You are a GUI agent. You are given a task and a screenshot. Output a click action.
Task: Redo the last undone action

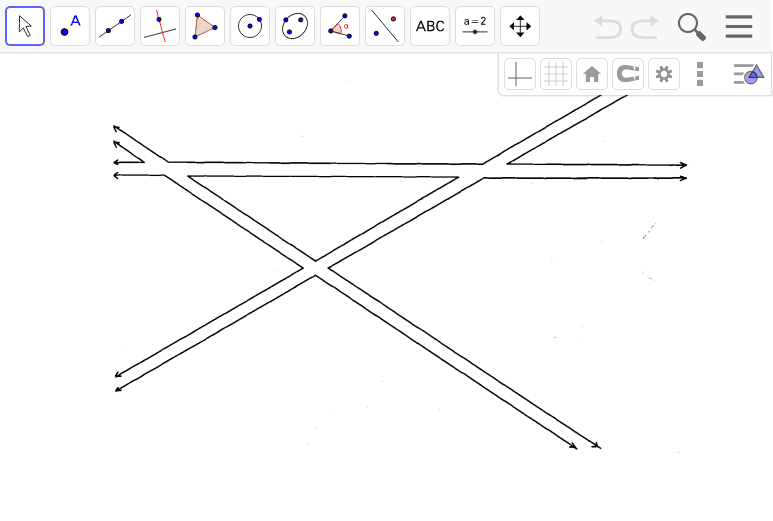point(645,27)
